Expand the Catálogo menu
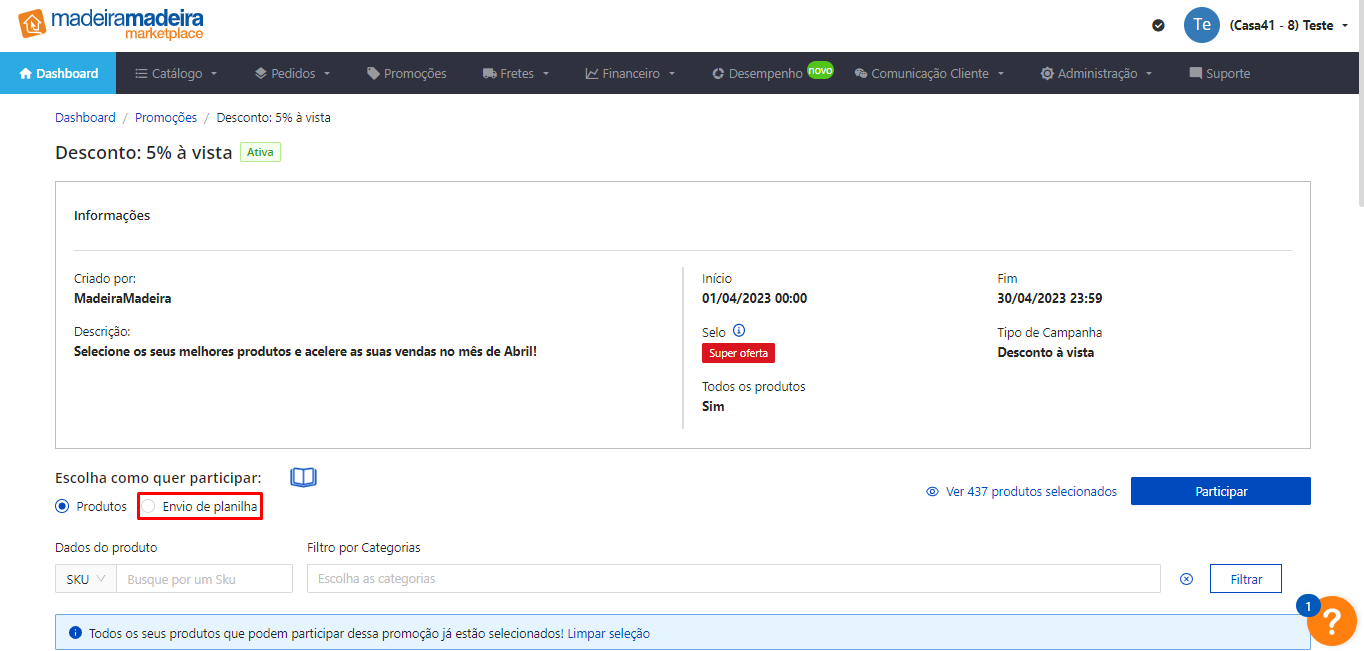The image size is (1364, 651). coord(175,73)
